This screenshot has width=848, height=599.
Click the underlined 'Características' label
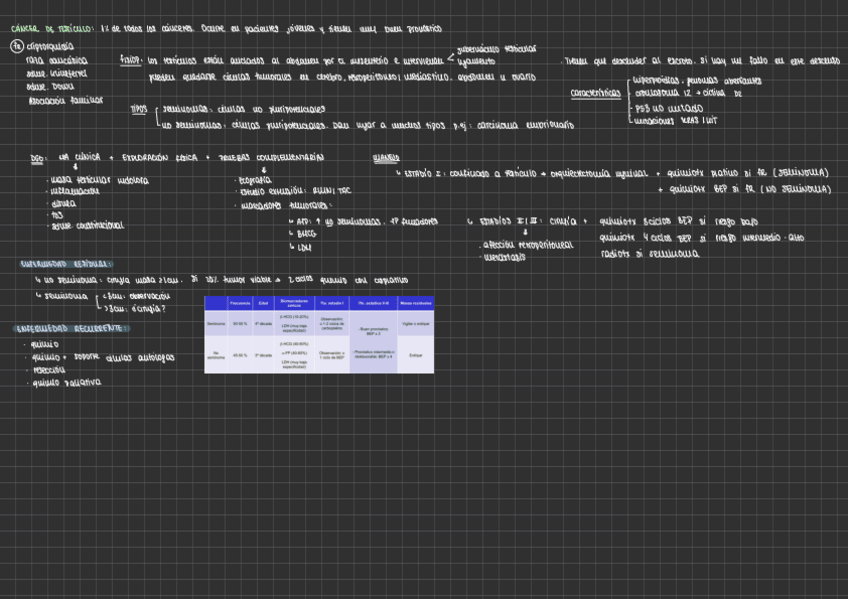point(595,94)
